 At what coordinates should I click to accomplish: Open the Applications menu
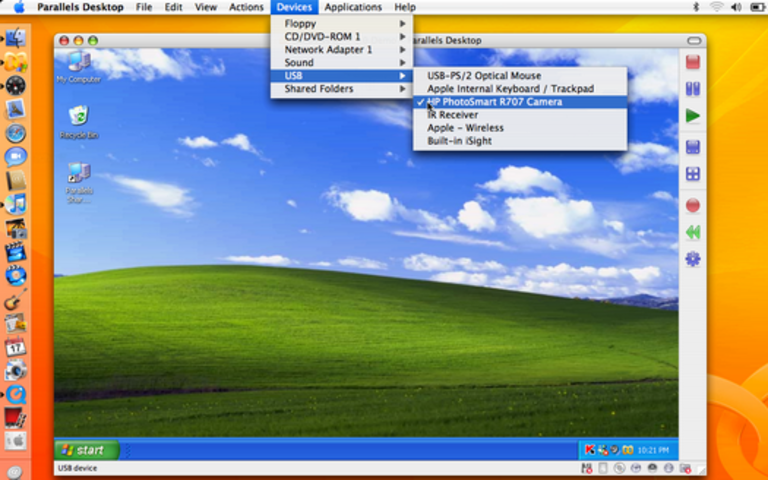pos(353,7)
